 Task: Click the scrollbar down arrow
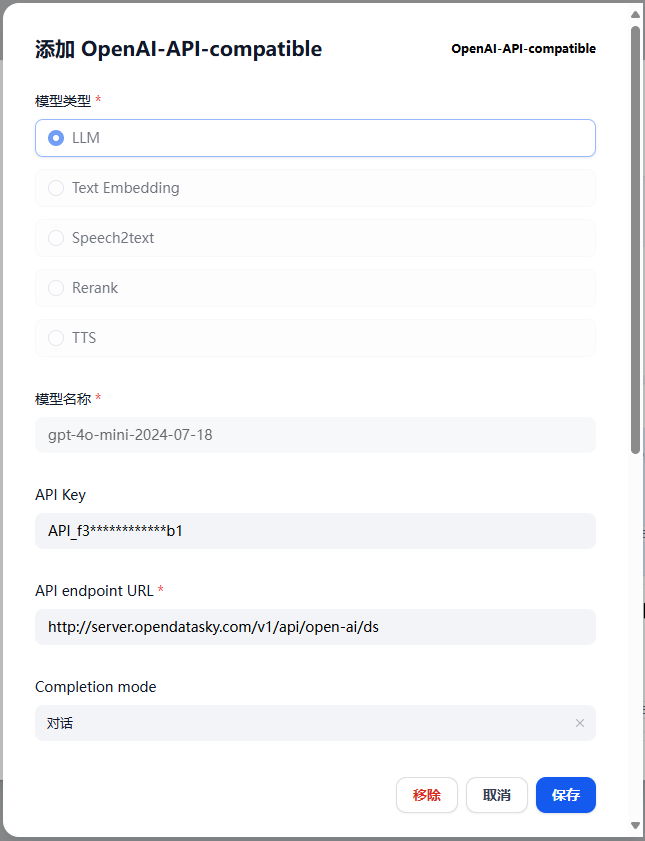tap(635, 825)
